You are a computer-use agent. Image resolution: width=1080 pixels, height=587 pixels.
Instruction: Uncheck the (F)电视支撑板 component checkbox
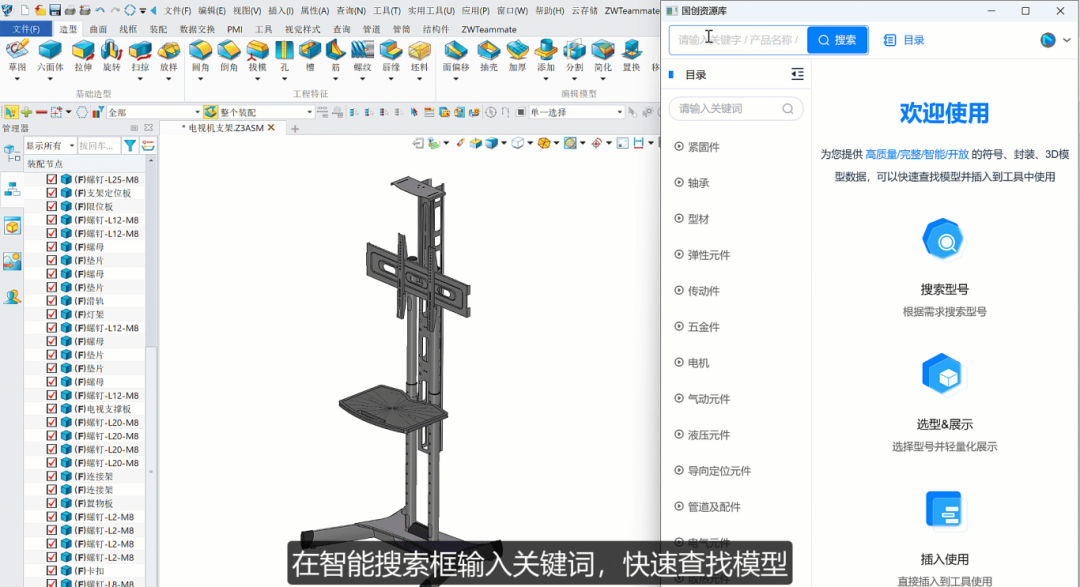click(x=52, y=409)
